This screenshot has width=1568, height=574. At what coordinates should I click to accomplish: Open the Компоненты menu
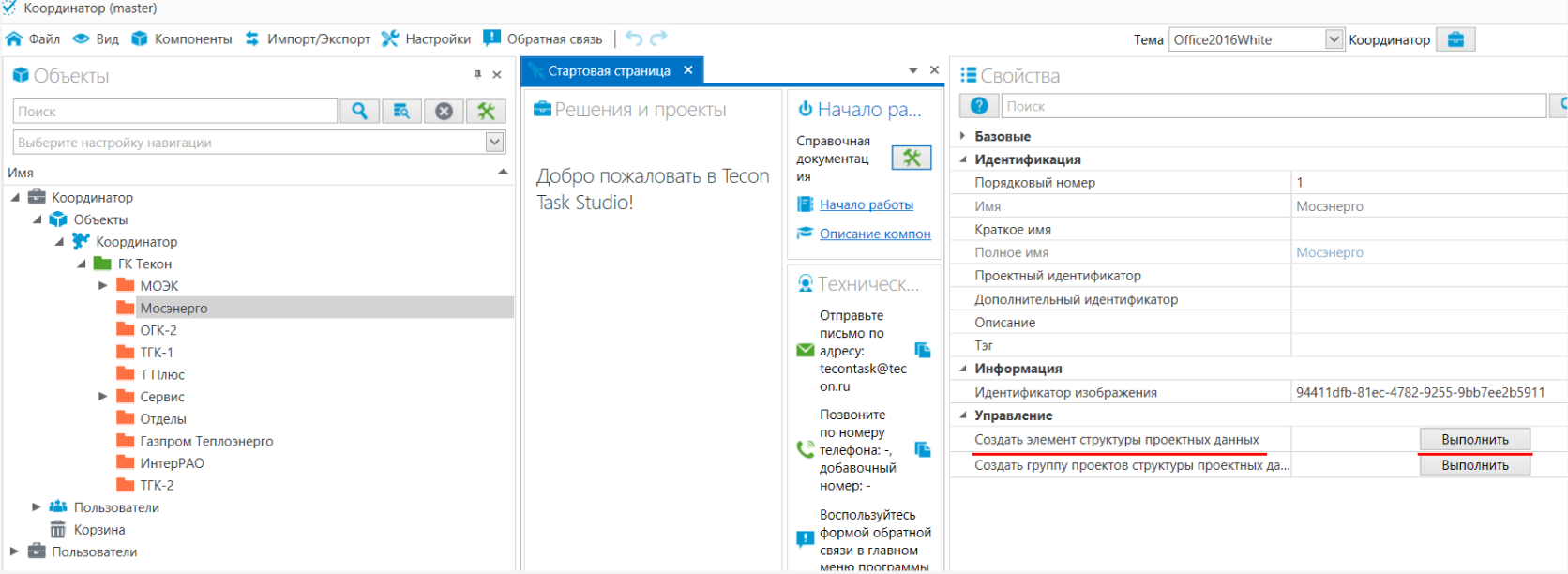pos(182,39)
